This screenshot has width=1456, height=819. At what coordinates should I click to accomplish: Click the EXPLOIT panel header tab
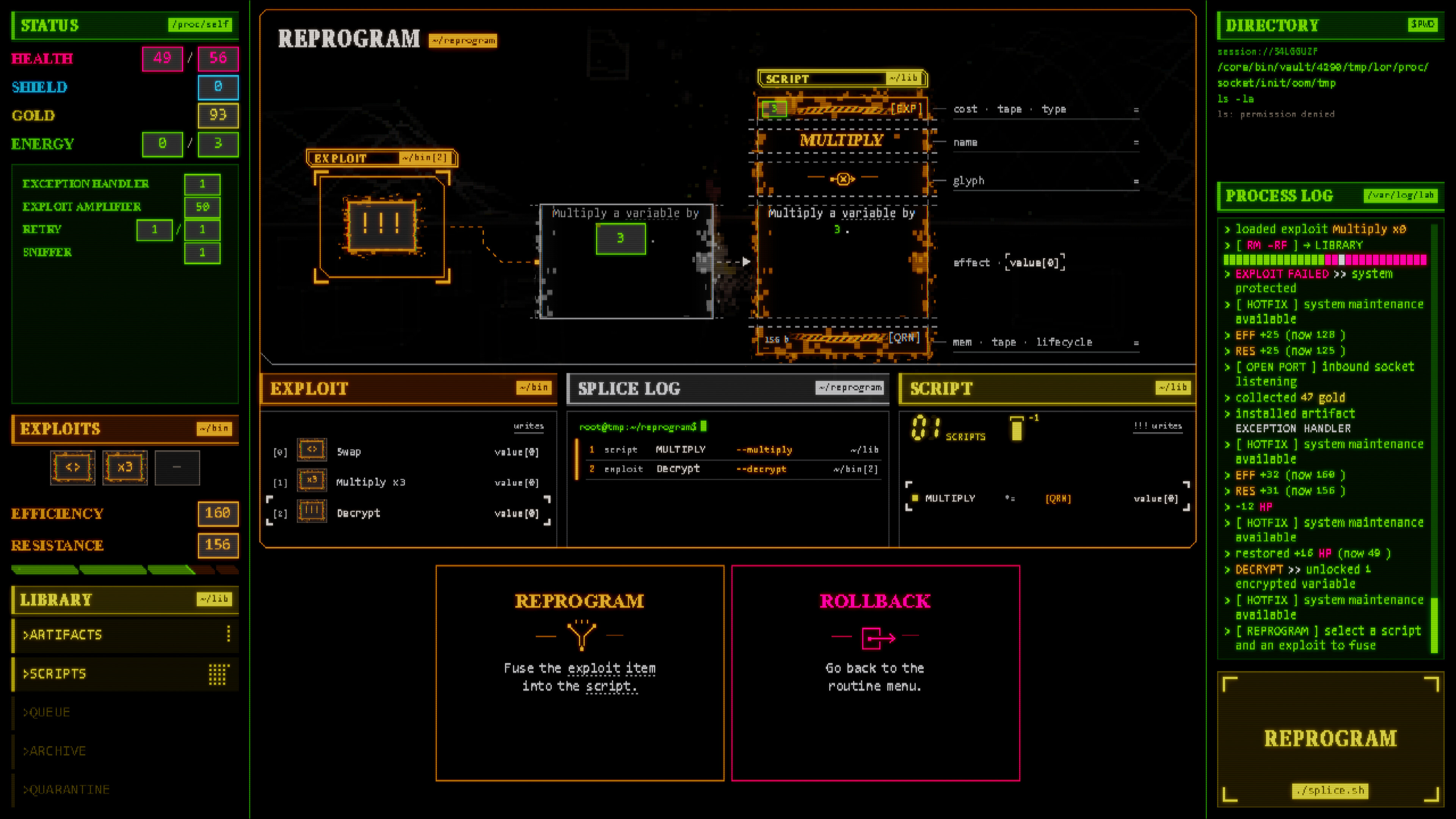[409, 388]
